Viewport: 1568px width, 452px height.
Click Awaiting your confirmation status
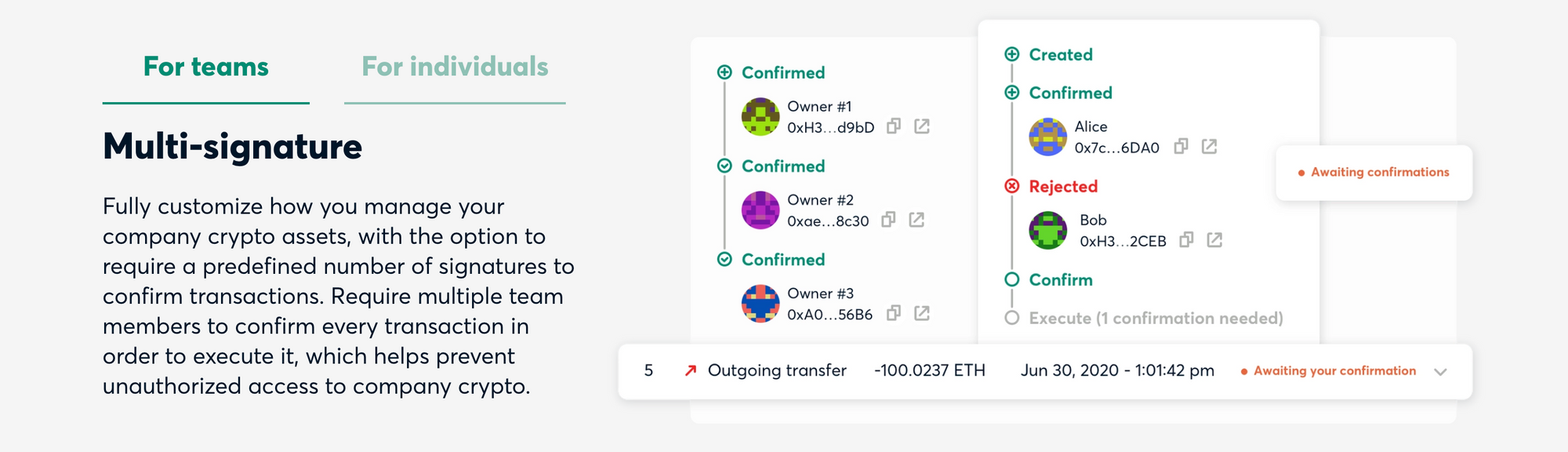(1329, 371)
